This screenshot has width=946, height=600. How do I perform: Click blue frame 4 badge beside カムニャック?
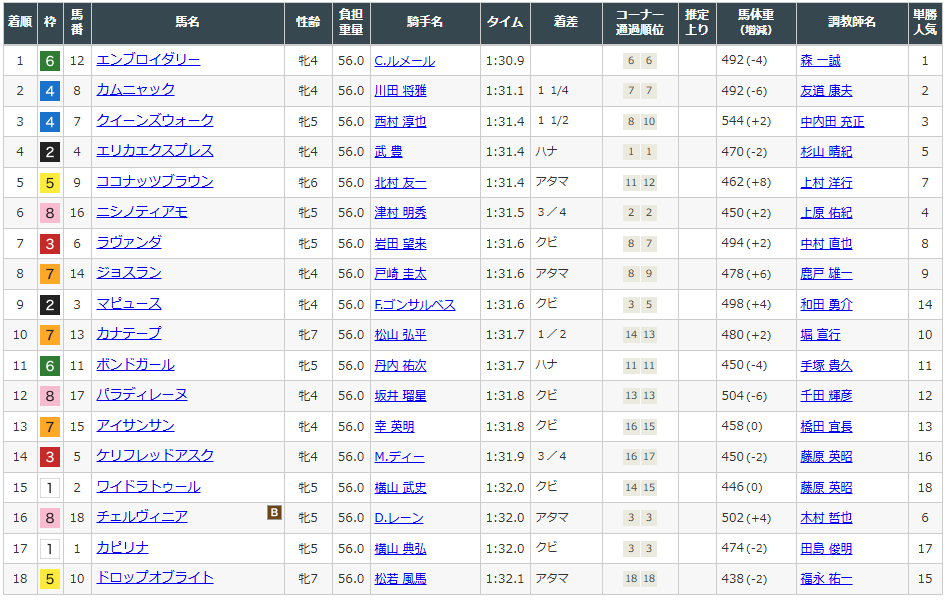click(50, 91)
